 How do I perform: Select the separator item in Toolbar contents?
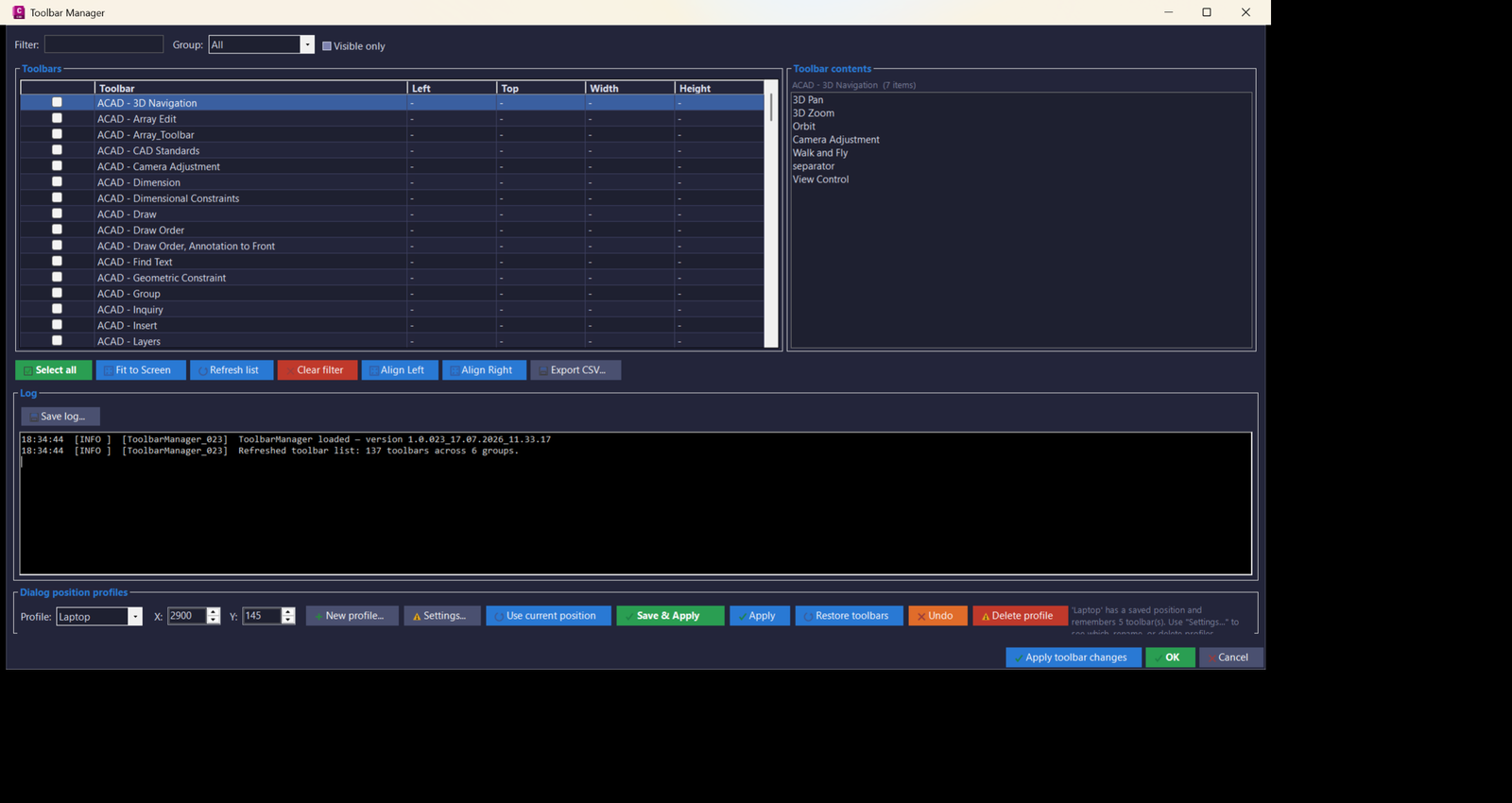(x=814, y=165)
